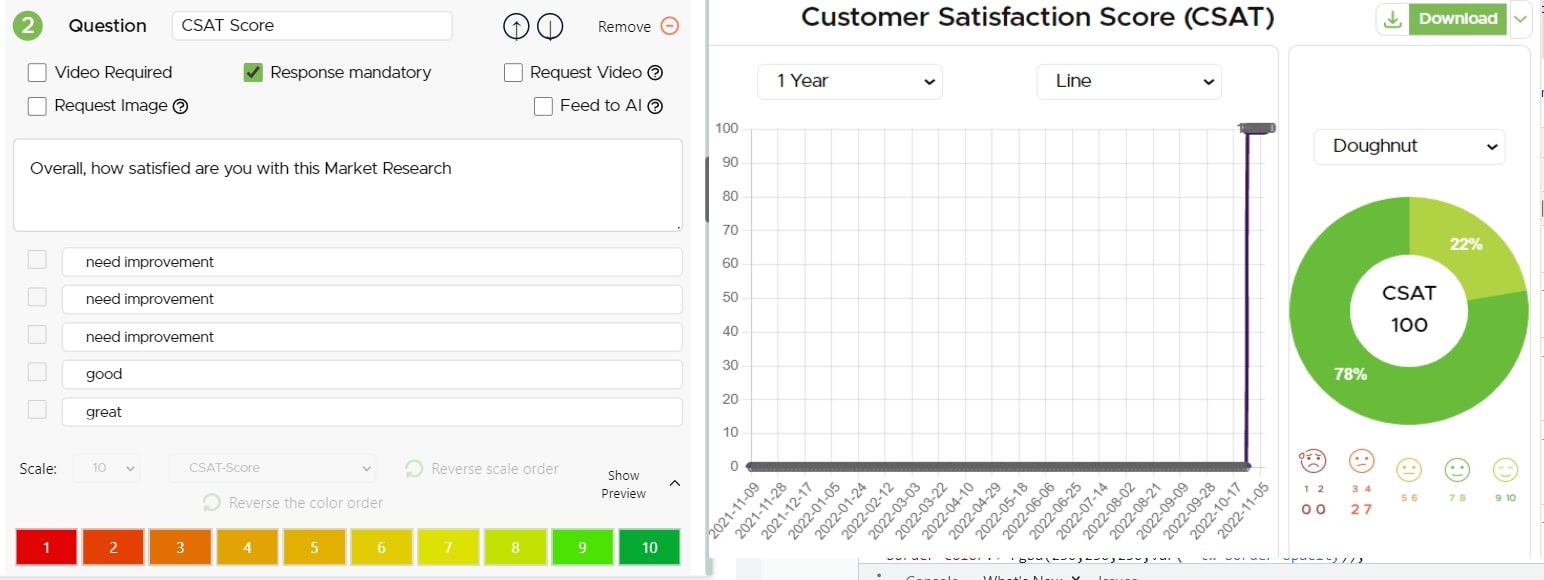The width and height of the screenshot is (1544, 580).
Task: Uncheck the Response mandatory checkbox
Action: click(x=253, y=72)
